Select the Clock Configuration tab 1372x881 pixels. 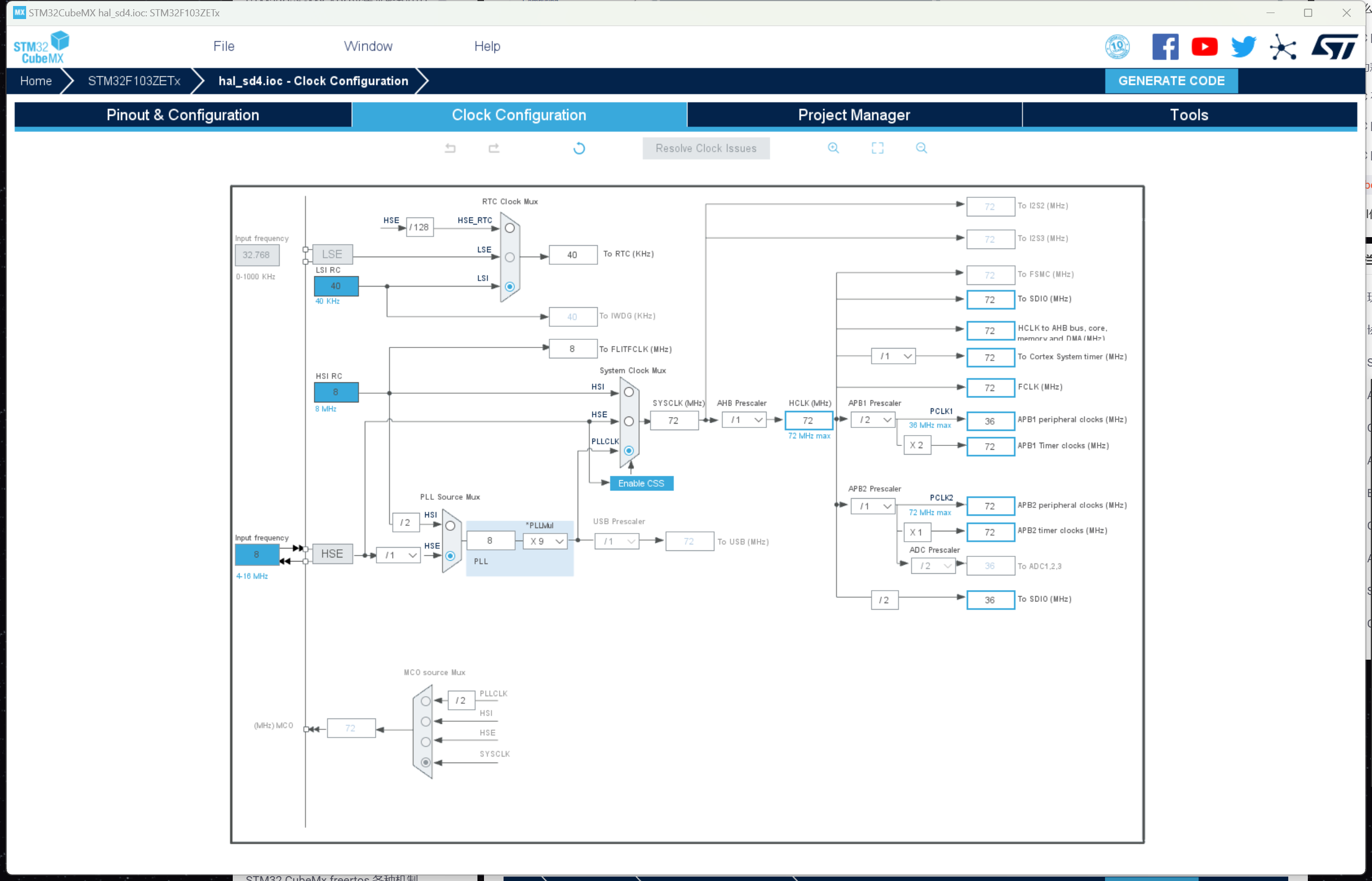[x=519, y=115]
